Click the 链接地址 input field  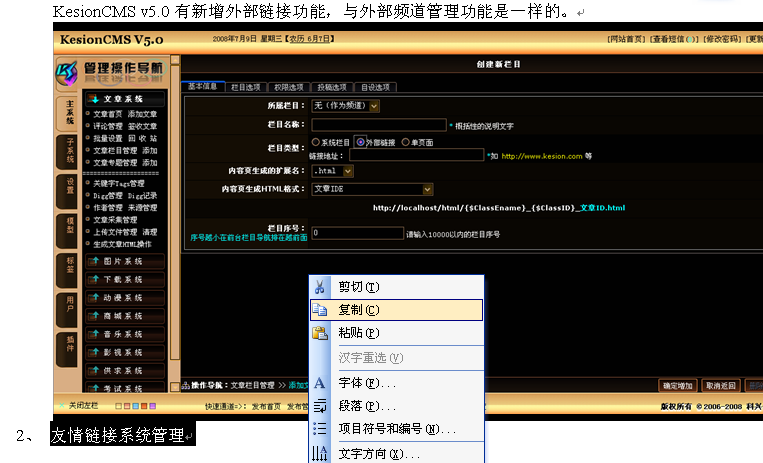pos(417,155)
